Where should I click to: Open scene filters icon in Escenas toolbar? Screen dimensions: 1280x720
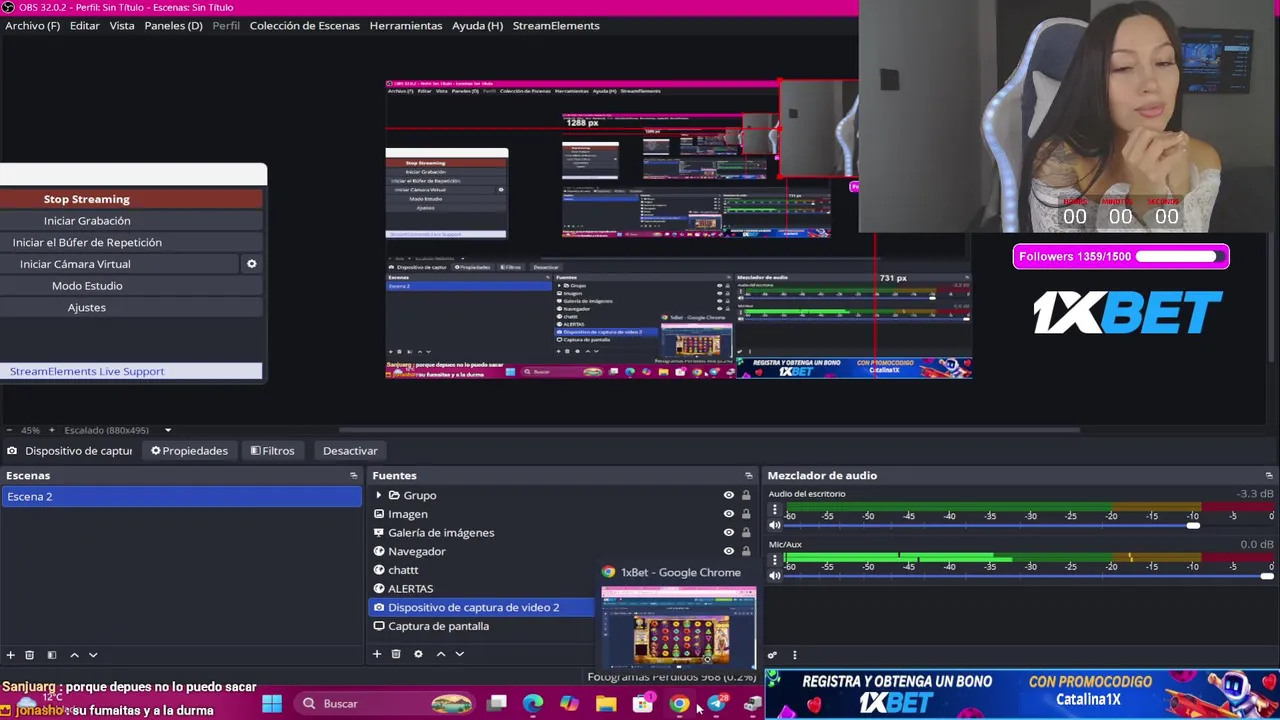52,655
